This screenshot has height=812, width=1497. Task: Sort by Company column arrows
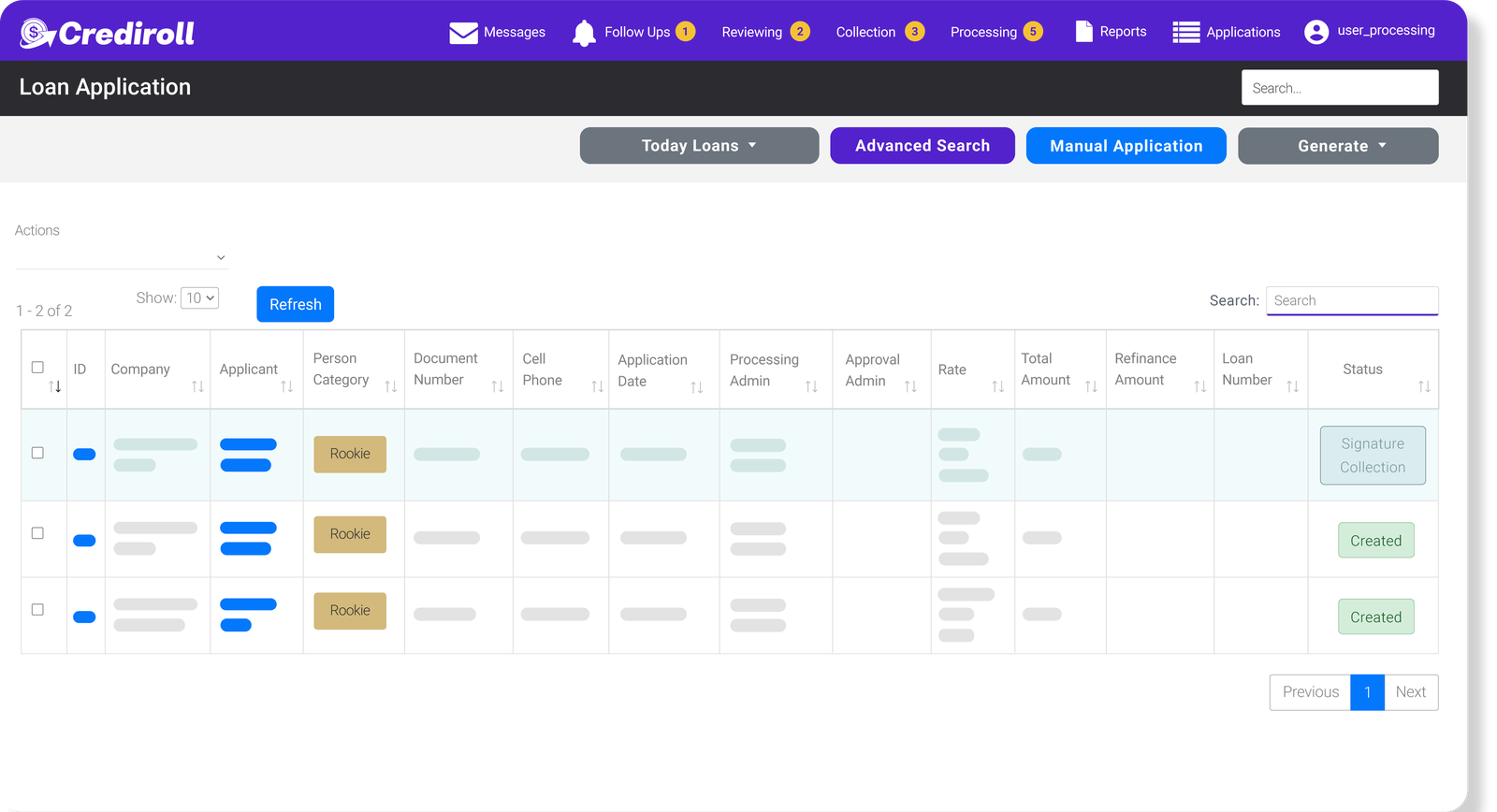pos(197,386)
